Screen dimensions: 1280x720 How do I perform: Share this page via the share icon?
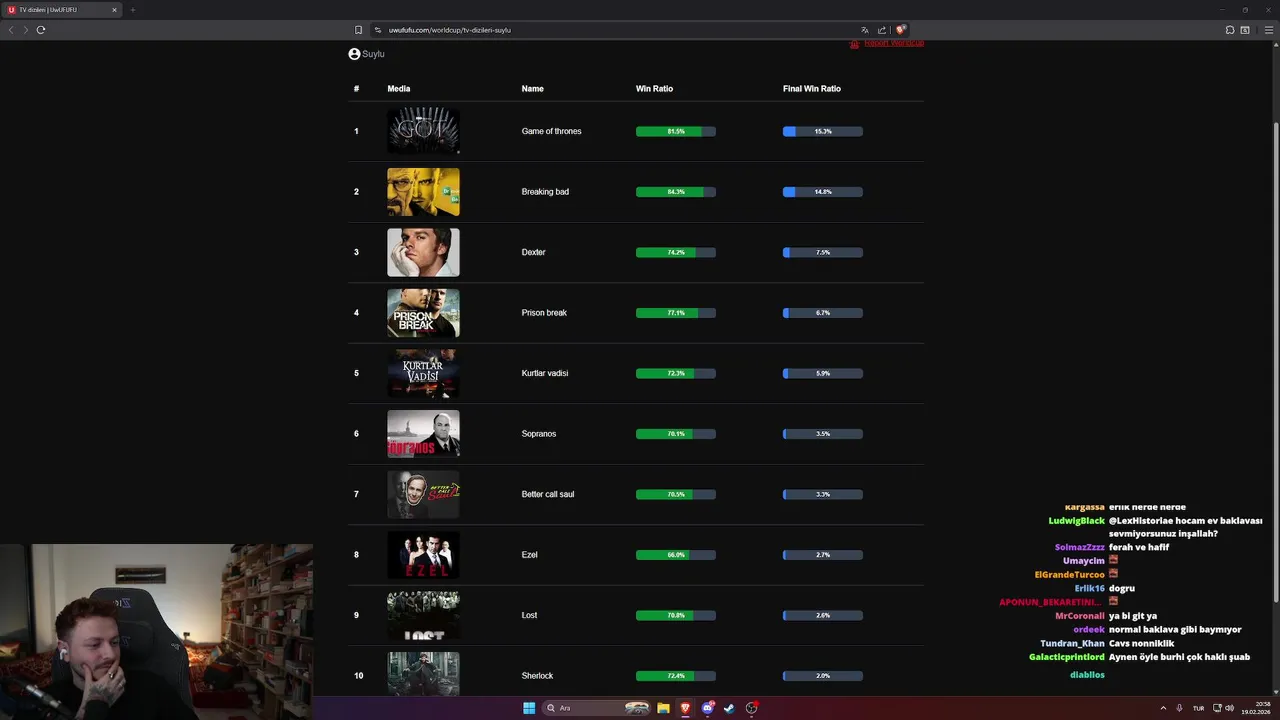[x=882, y=30]
